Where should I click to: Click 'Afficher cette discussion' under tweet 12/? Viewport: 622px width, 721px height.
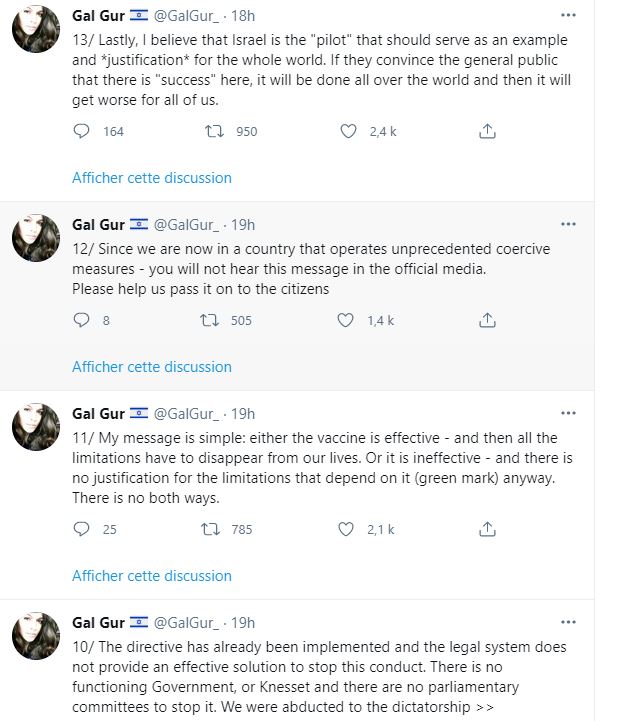coord(152,367)
